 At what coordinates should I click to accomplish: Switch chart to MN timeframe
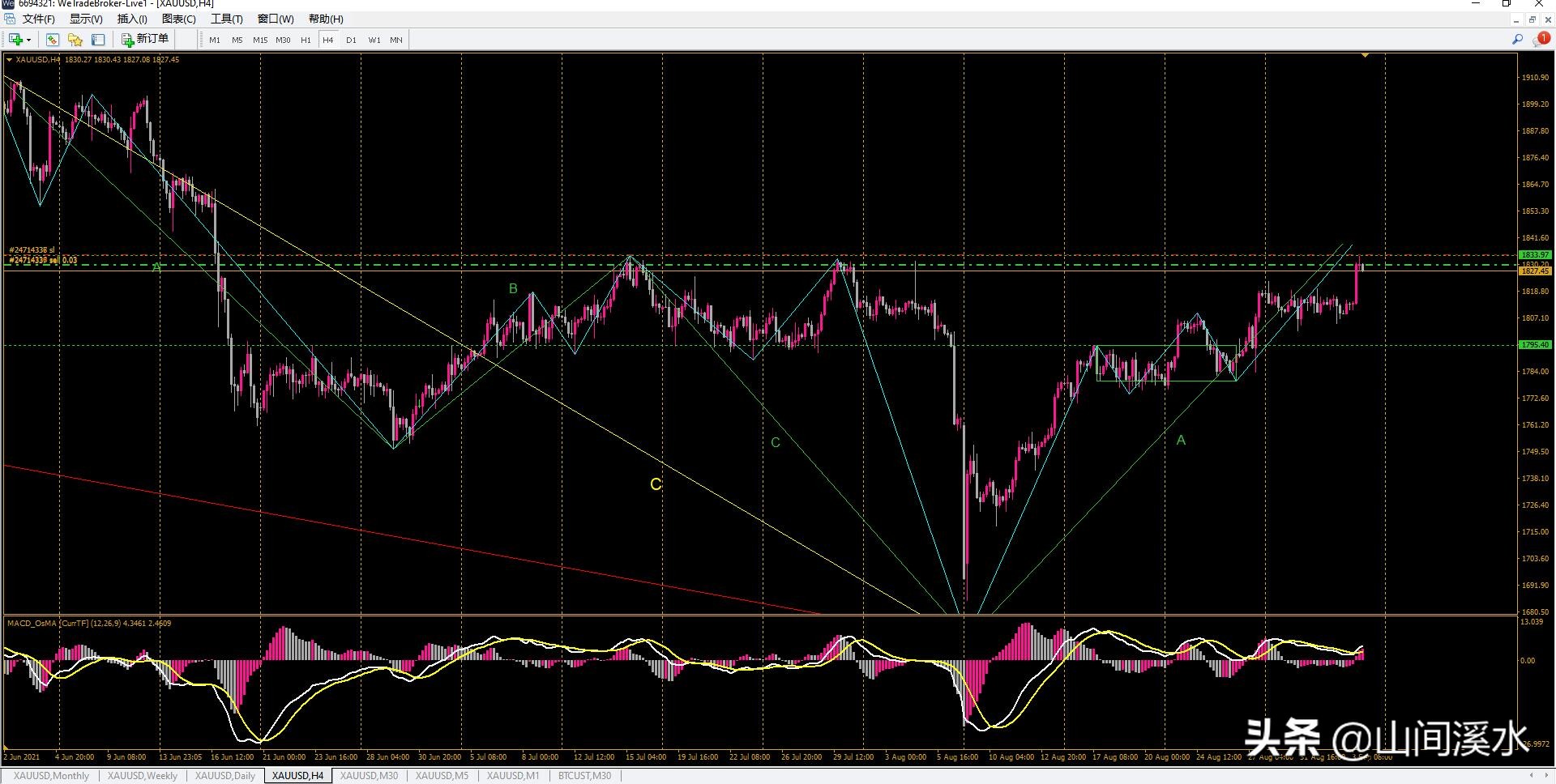[396, 40]
